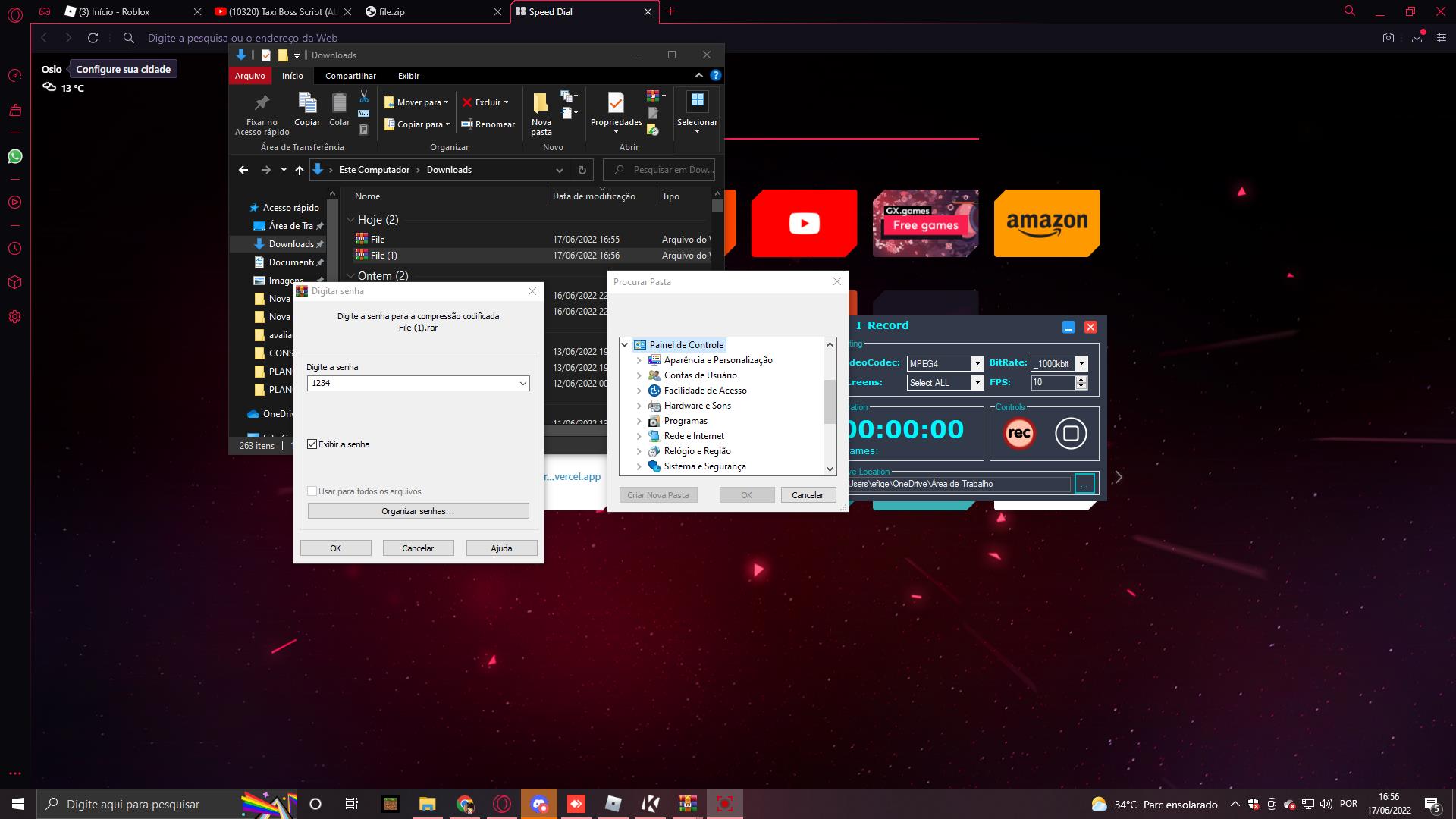
Task: Collapse the Hoje (2) file group
Action: pos(351,220)
